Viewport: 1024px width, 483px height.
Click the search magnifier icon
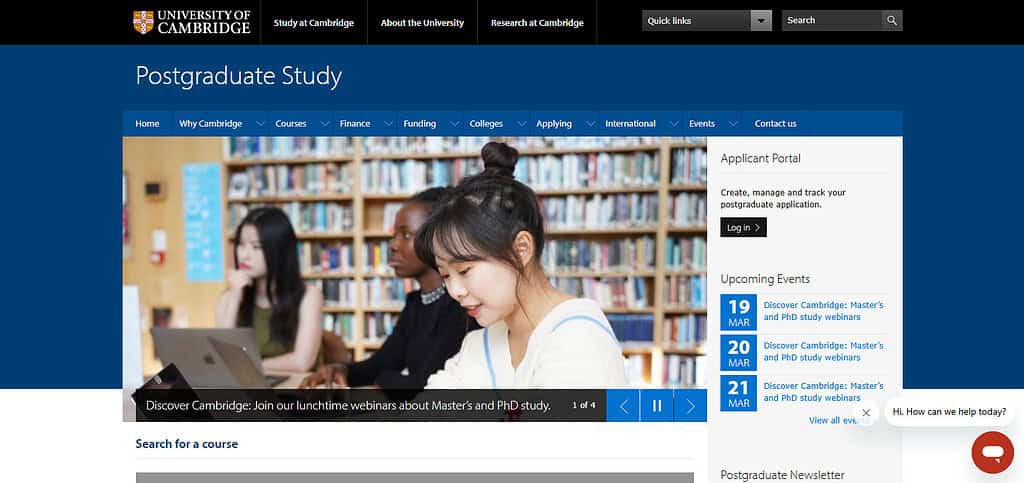click(892, 20)
